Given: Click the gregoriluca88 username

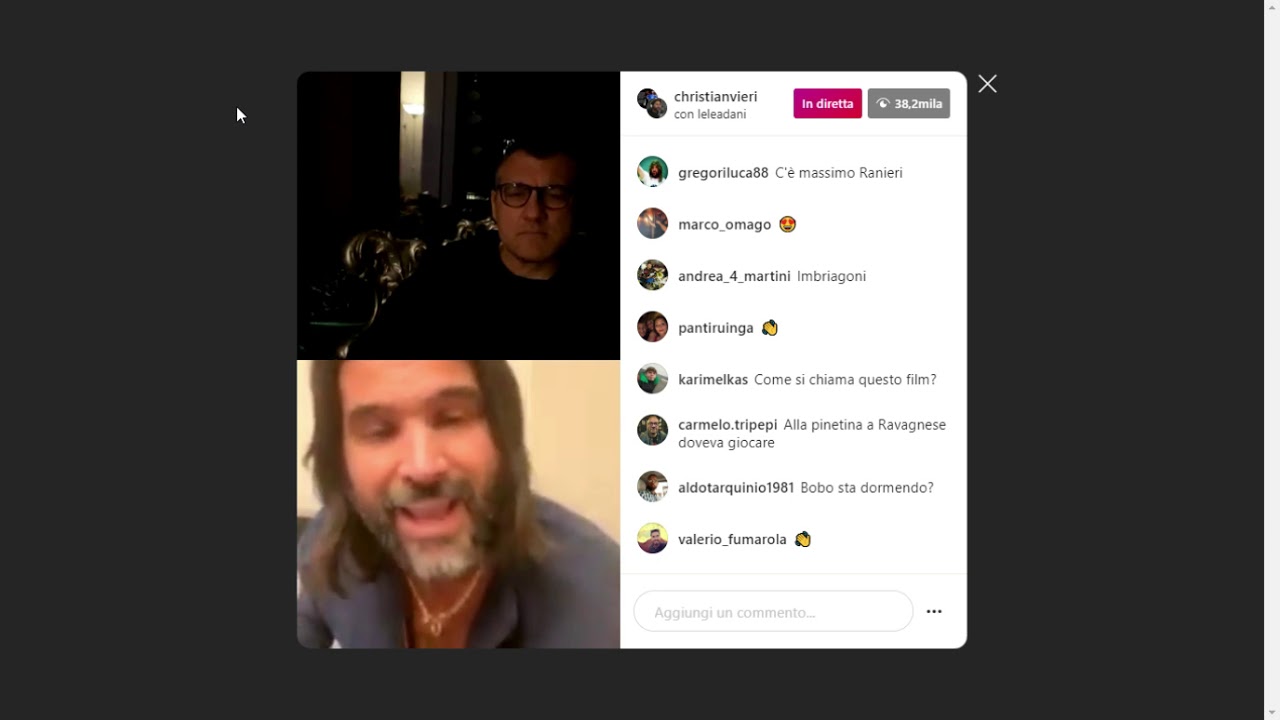Looking at the screenshot, I should pos(723,173).
